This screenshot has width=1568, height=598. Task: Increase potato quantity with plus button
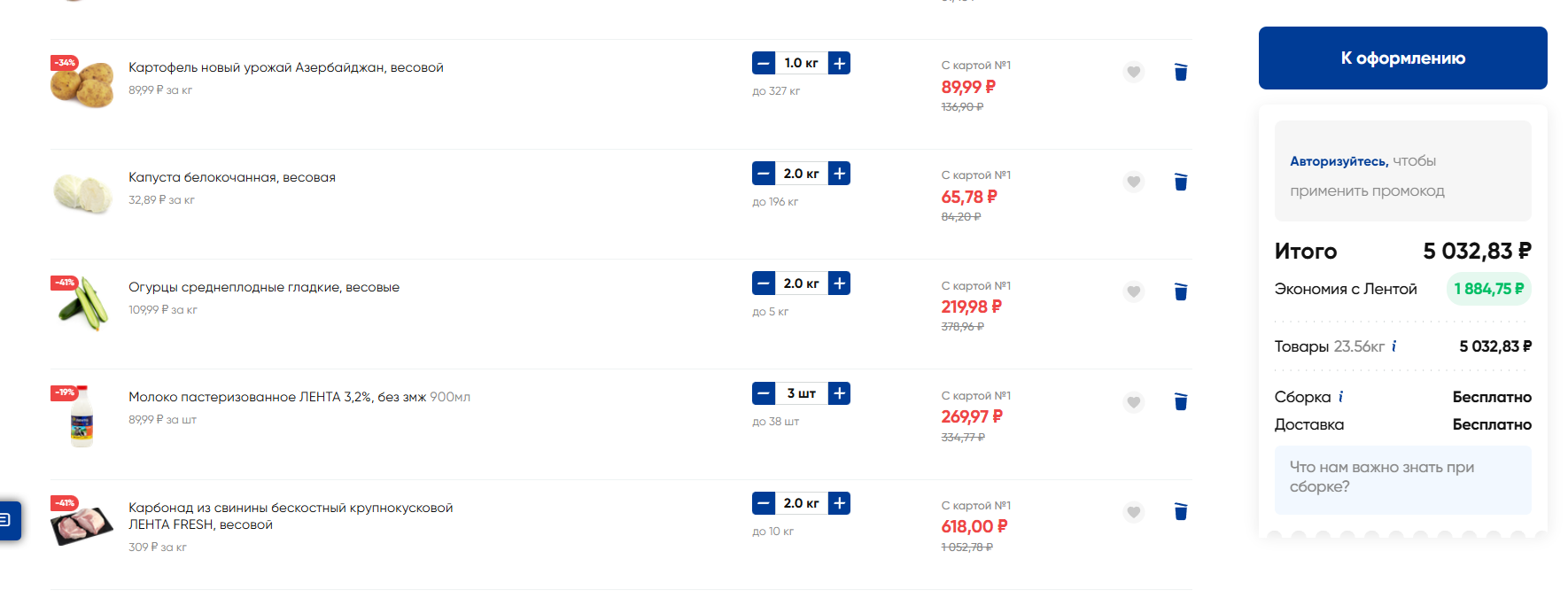point(839,63)
